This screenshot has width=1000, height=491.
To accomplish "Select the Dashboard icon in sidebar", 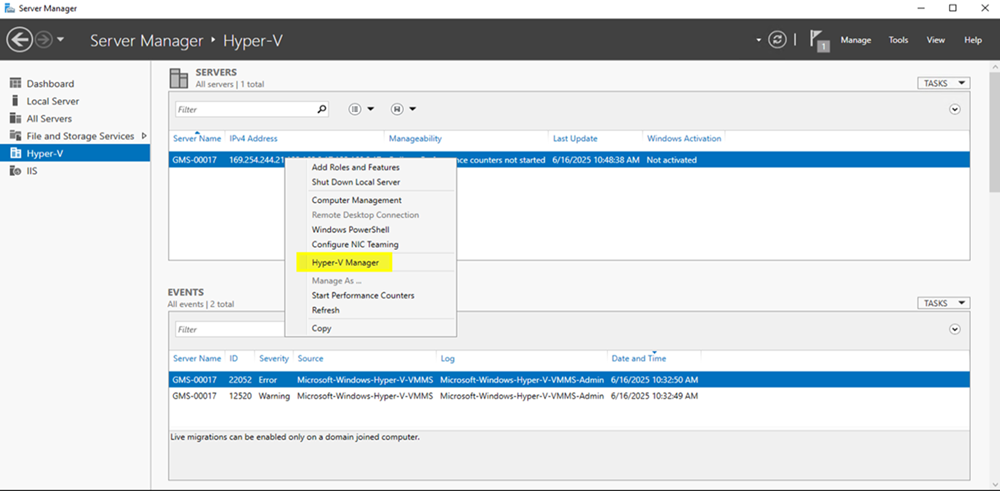I will coord(16,84).
